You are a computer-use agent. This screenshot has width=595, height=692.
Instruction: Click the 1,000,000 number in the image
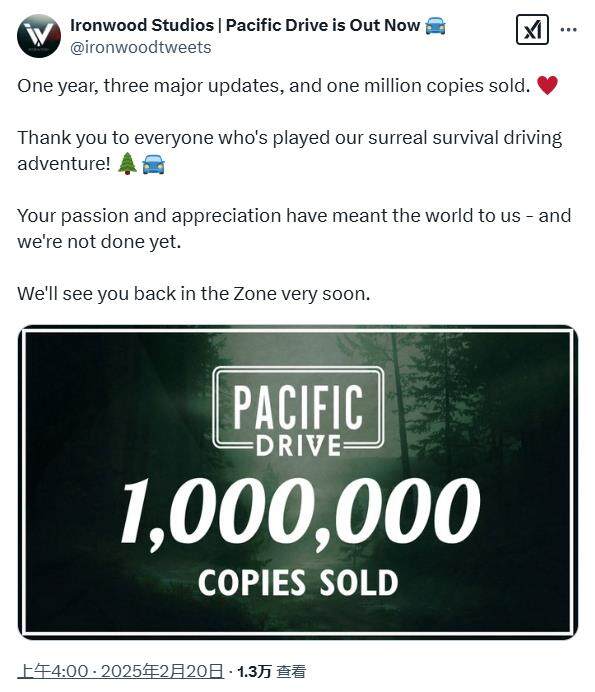[x=300, y=512]
